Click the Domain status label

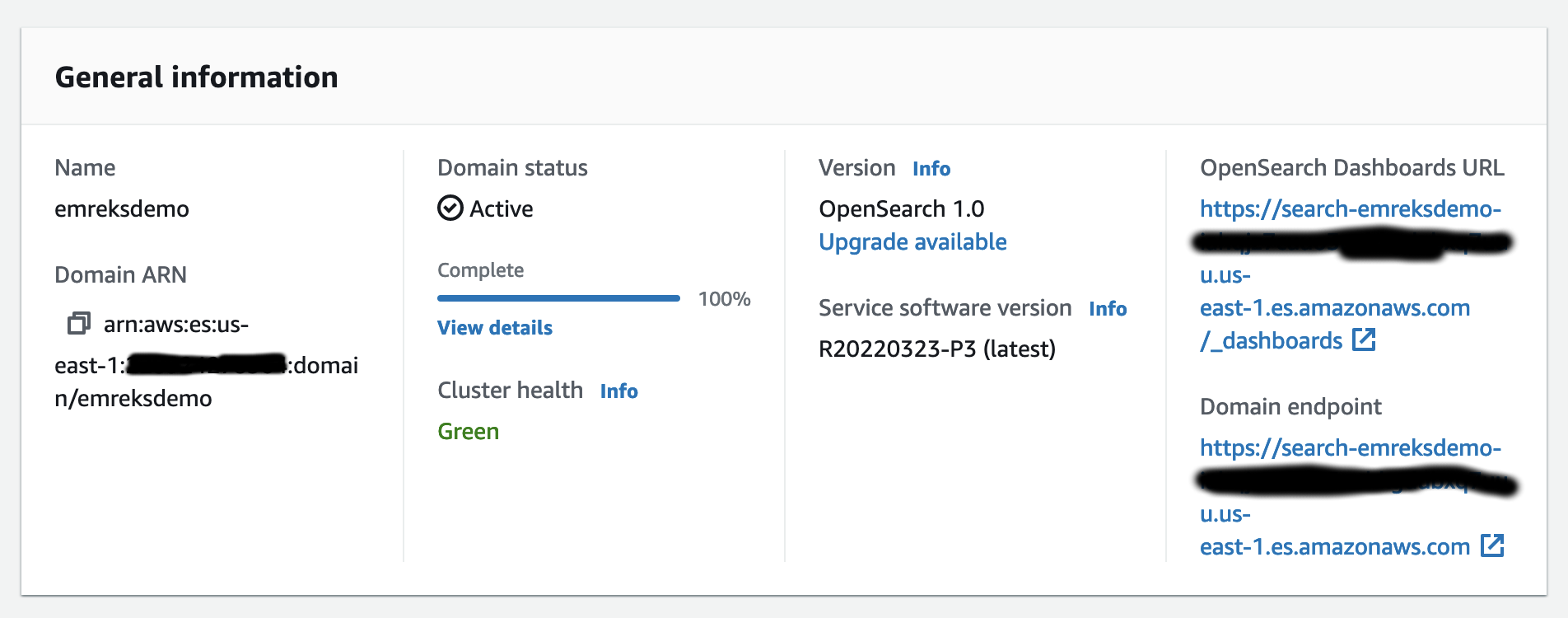pyautogui.click(x=512, y=168)
